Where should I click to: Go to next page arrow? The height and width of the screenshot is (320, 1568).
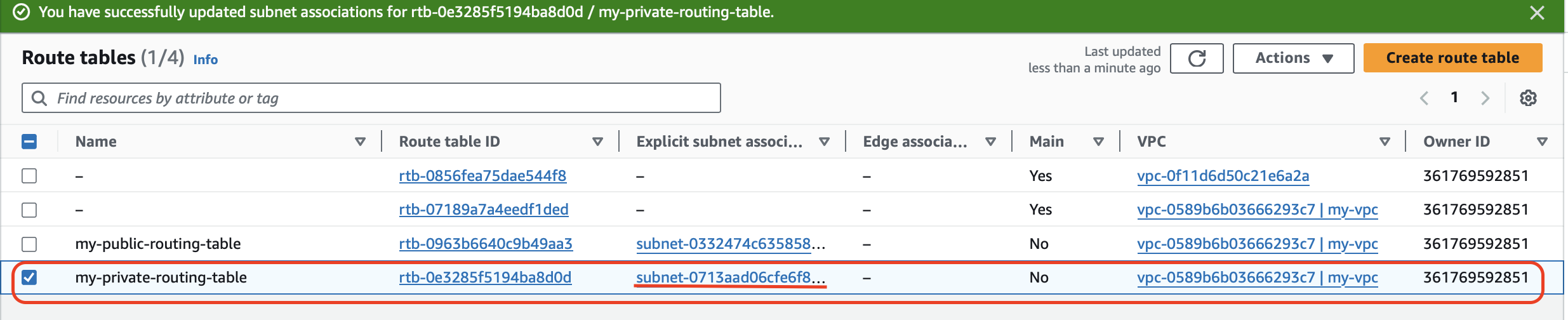1485,98
